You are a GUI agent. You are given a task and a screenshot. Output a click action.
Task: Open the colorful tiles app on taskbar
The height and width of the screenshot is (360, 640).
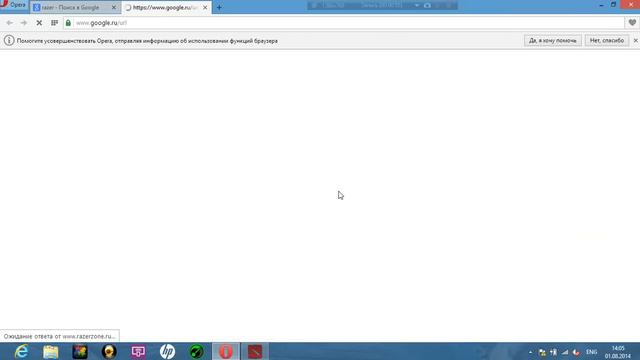tap(80, 351)
